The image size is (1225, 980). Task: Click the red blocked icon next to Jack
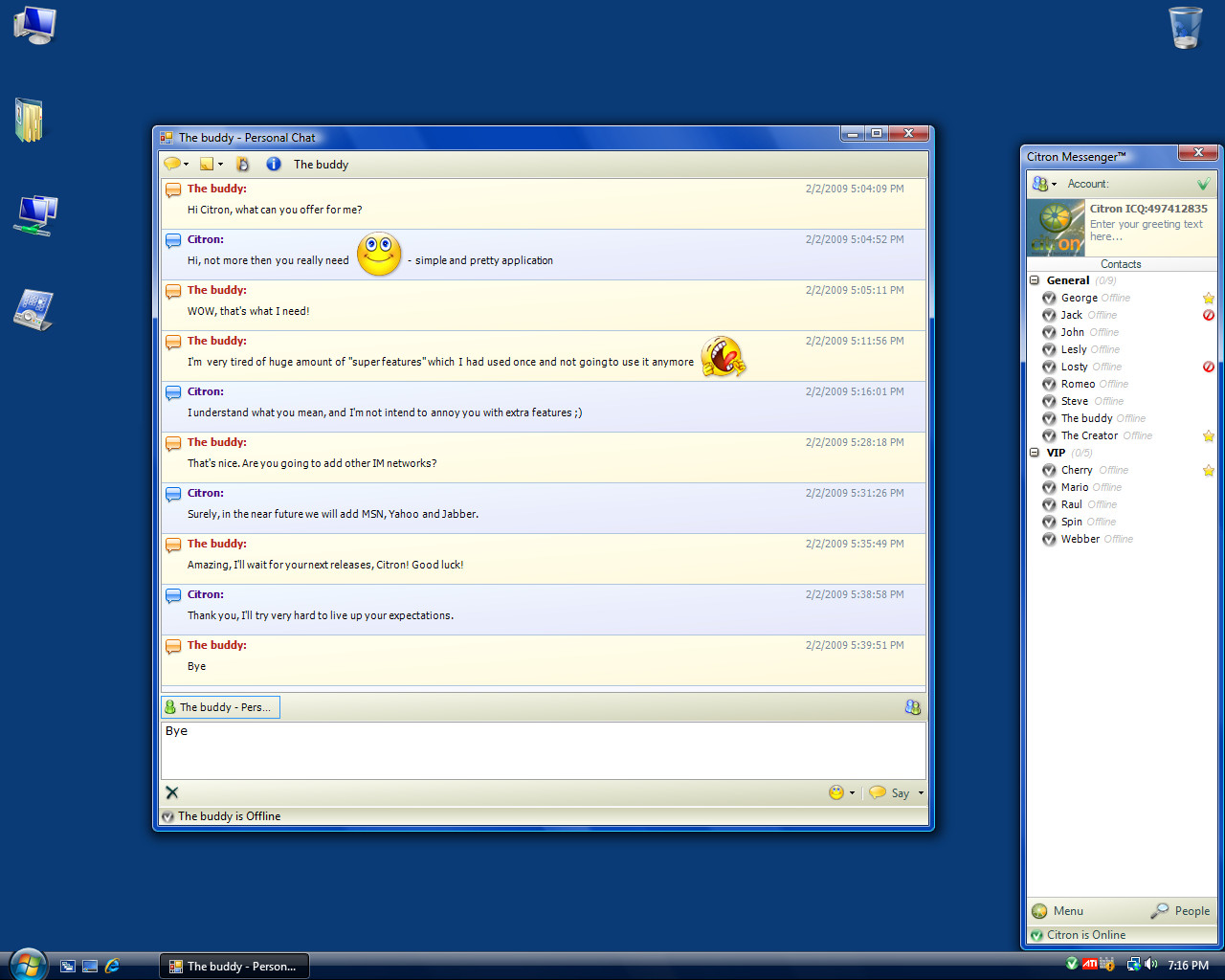tap(1209, 315)
